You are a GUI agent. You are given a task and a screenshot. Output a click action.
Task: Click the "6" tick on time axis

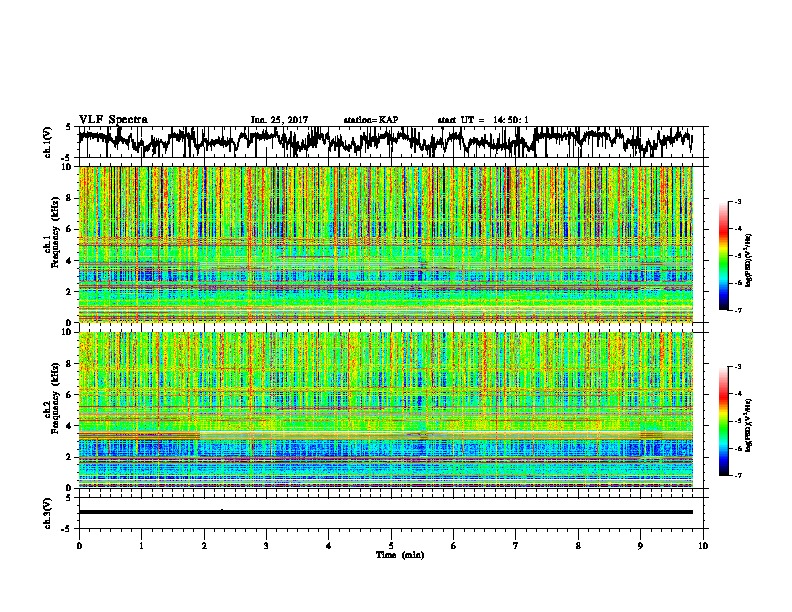(x=454, y=546)
